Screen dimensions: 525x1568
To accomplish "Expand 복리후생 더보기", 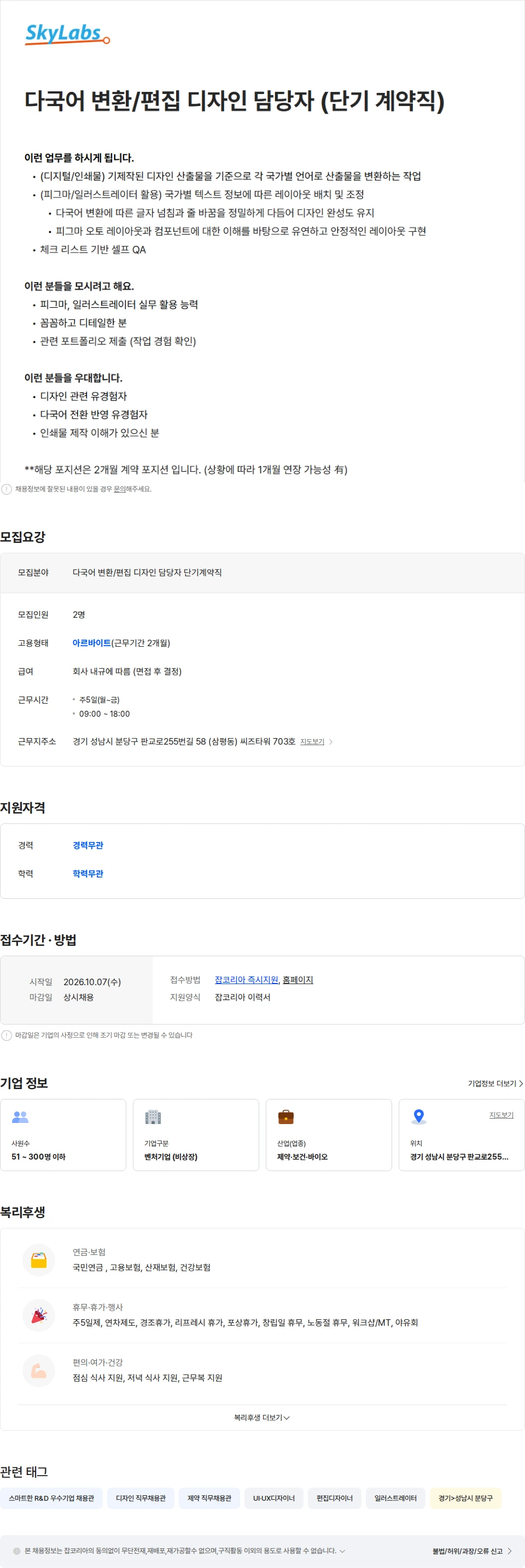I will click(x=262, y=1417).
